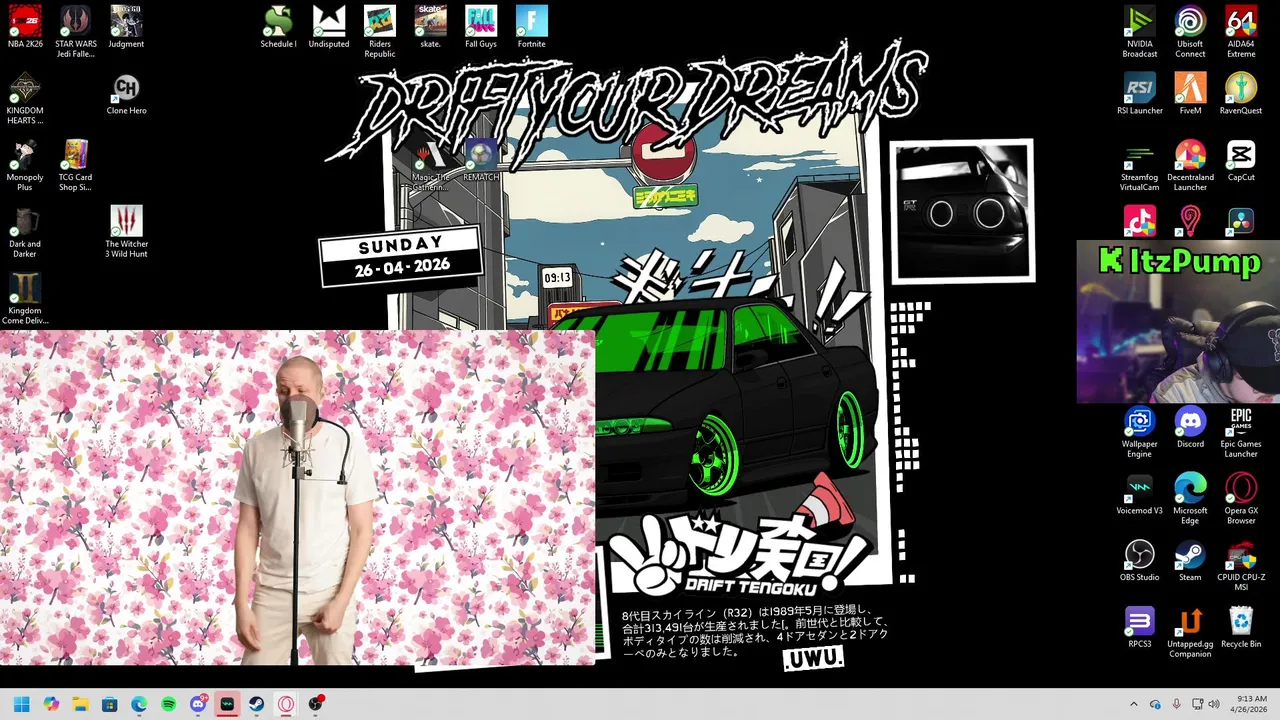The height and width of the screenshot is (720, 1280).
Task: Open the Undisputed desktop shortcut
Action: click(x=329, y=27)
